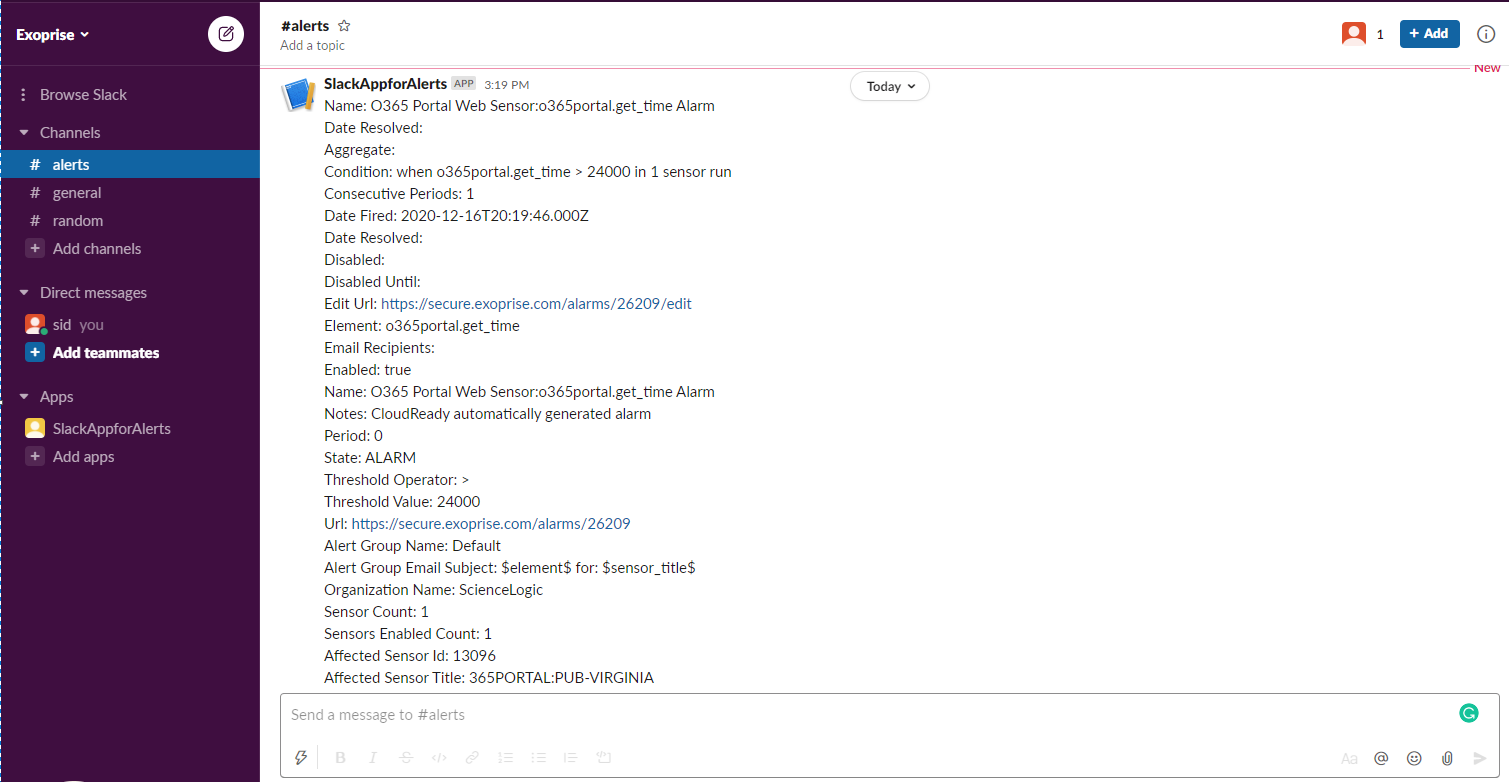Screen dimensions: 1509x782
Task: Click the three-dot icon beside Browse Slack
Action: click(23, 95)
